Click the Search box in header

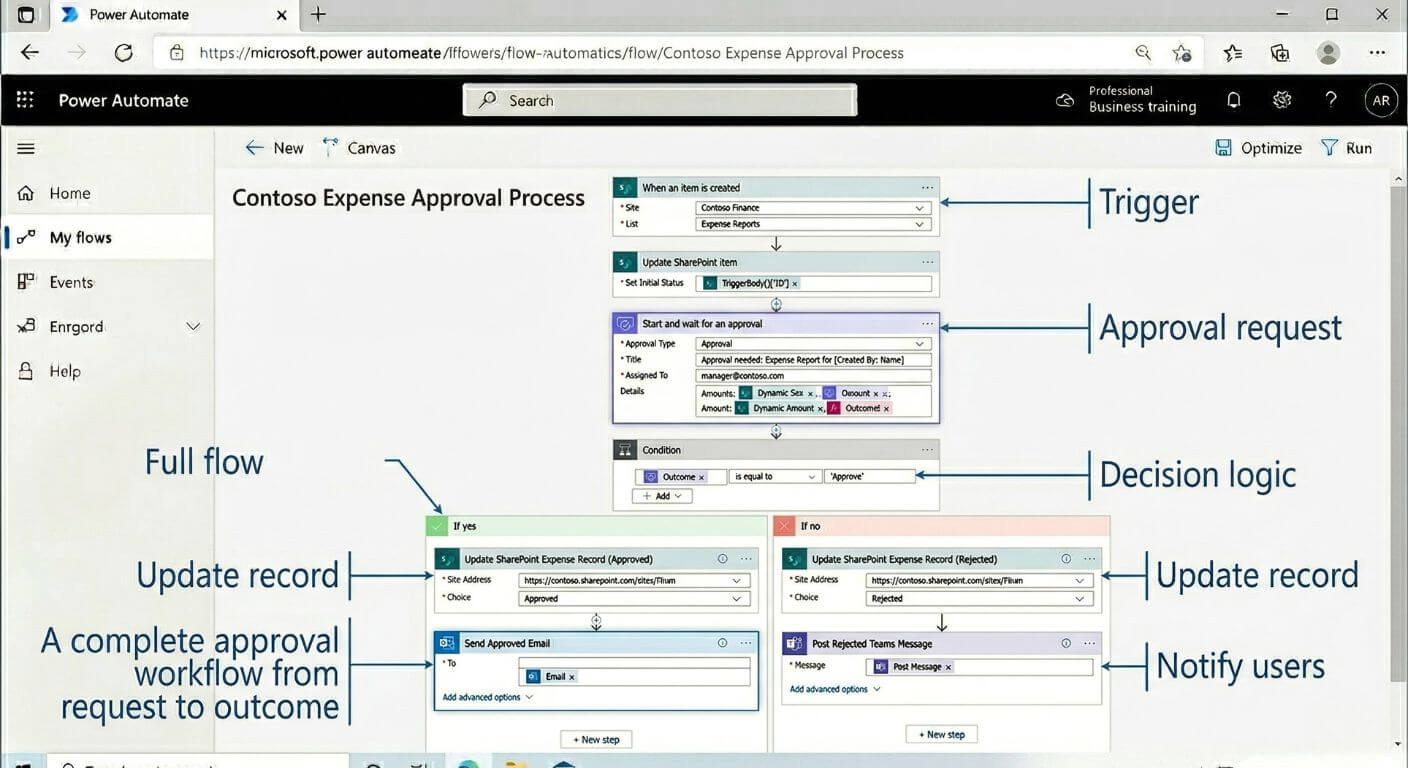pos(660,100)
